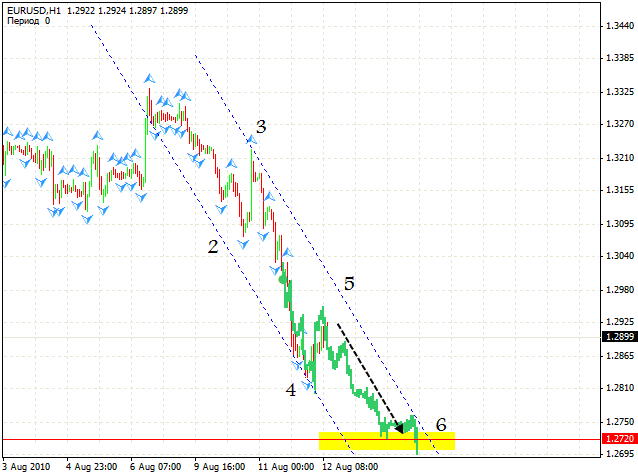Click the 1.3325 price axis label
Viewport: 638px width, 474px height.
620,92
